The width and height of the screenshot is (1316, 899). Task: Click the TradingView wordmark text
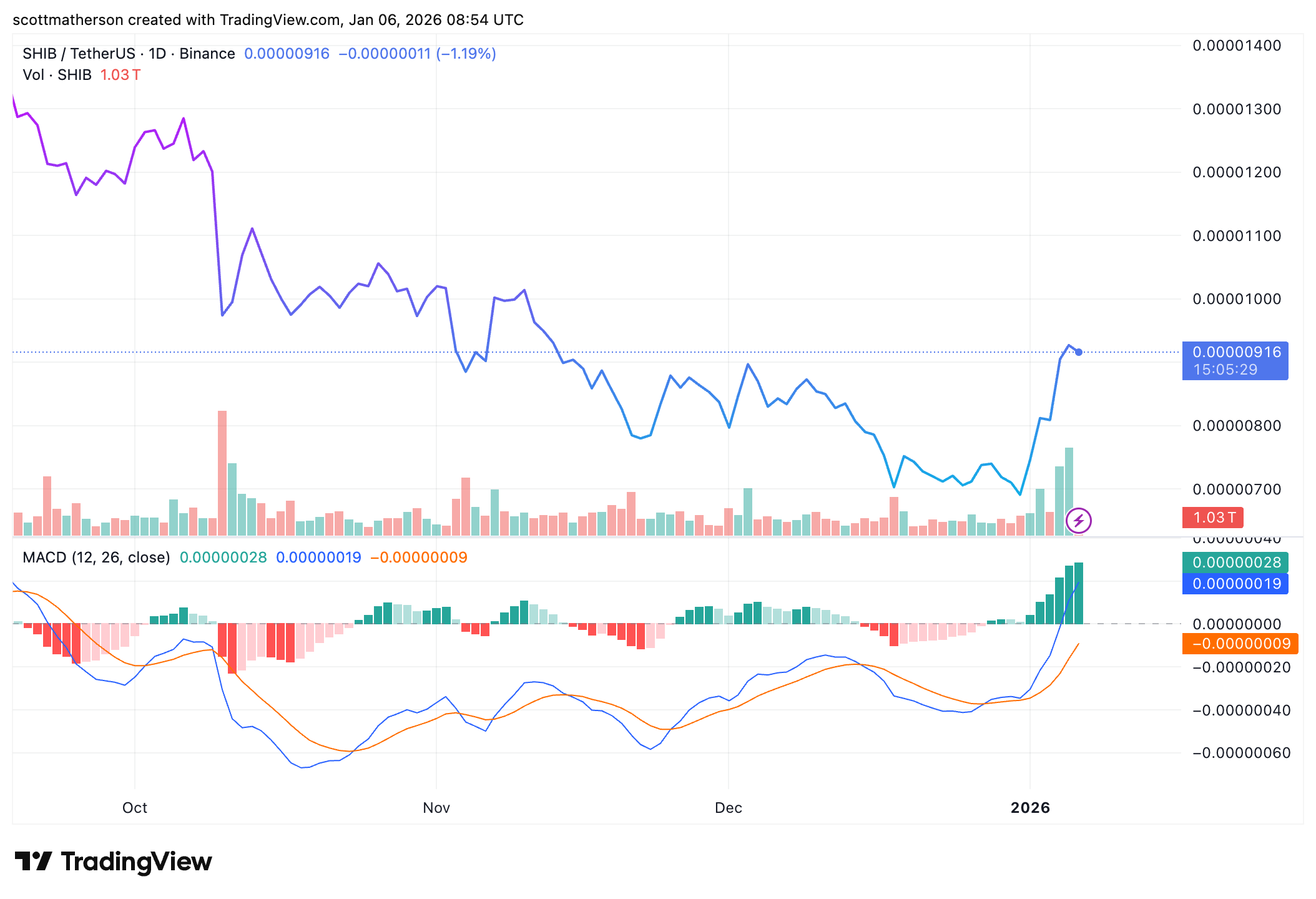[x=136, y=862]
